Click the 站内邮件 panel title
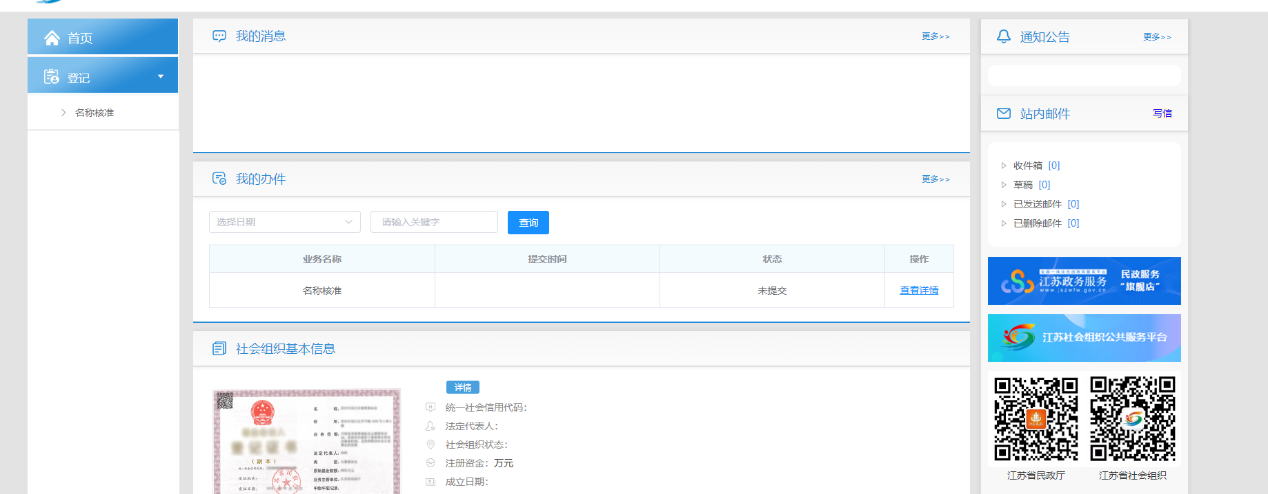Viewport: 1268px width, 494px height. point(1045,114)
